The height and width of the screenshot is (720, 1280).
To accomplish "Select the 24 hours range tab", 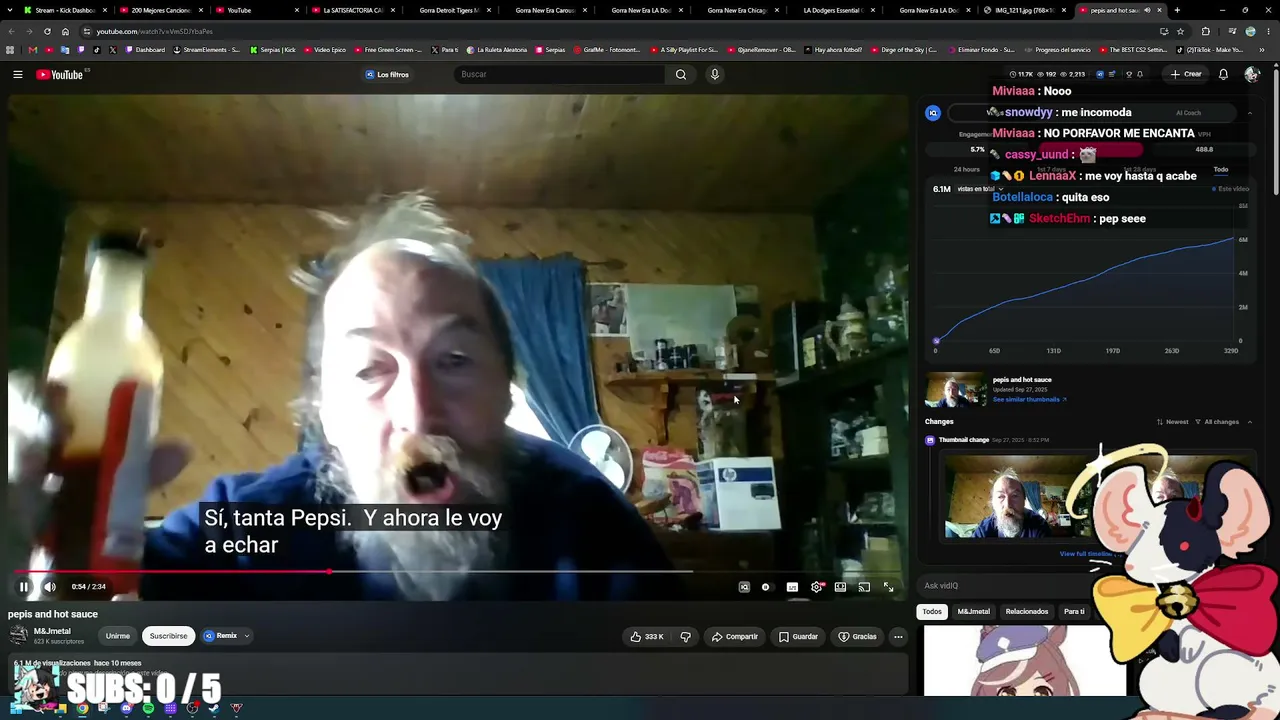I will 967,169.
